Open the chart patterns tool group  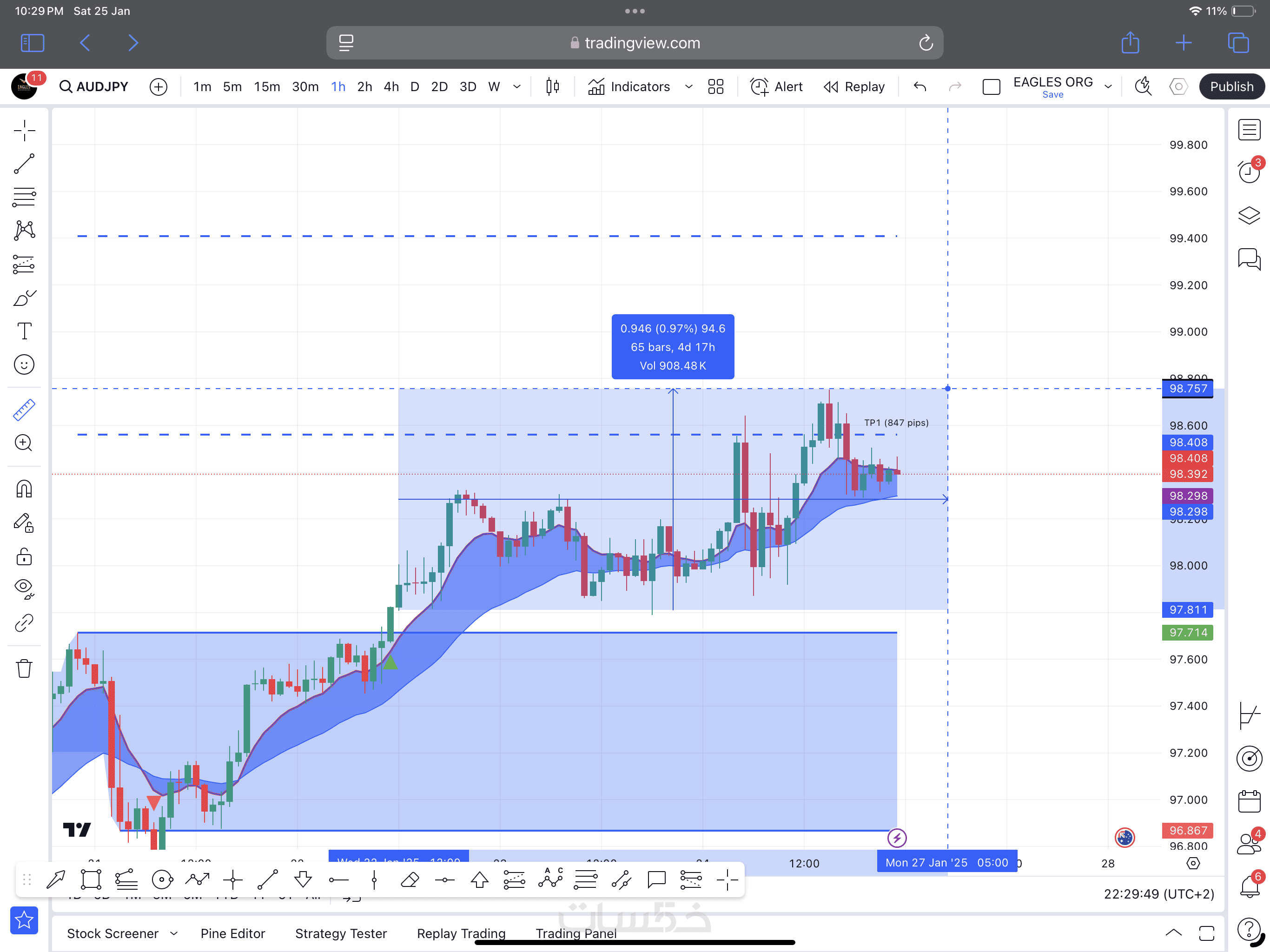(x=24, y=230)
